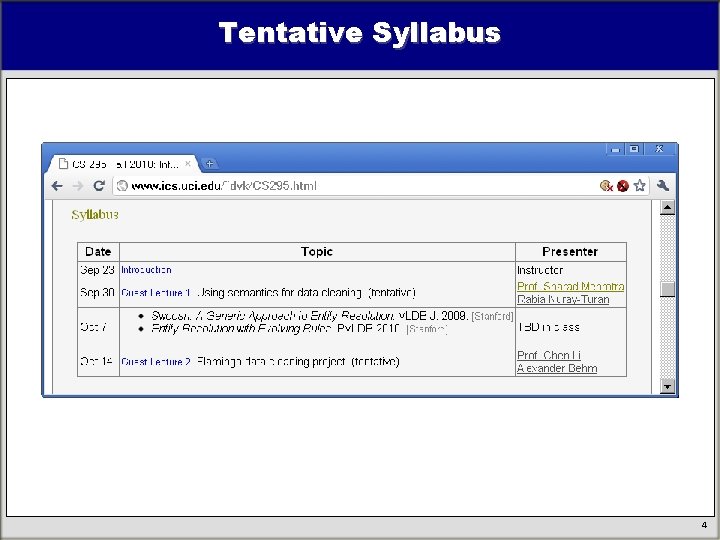
Task: Click the Instructor presenter text
Action: pyautogui.click(x=540, y=270)
